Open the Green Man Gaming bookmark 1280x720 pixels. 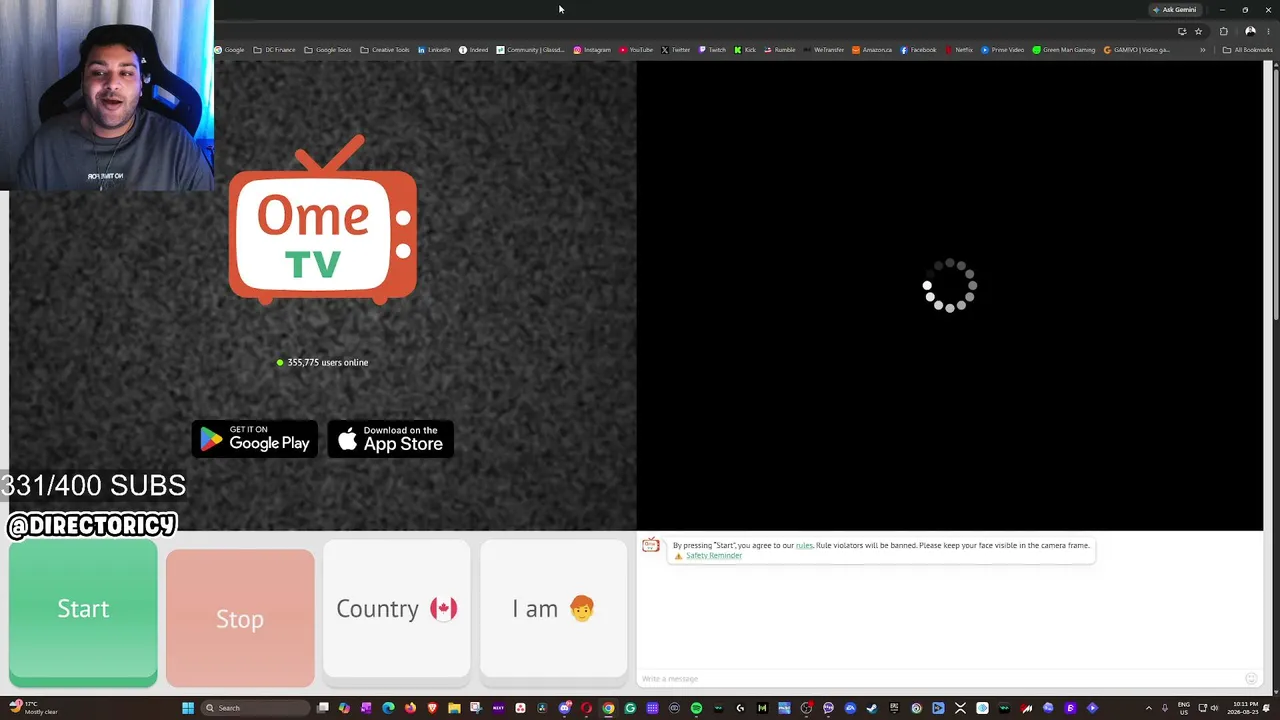pos(1065,50)
